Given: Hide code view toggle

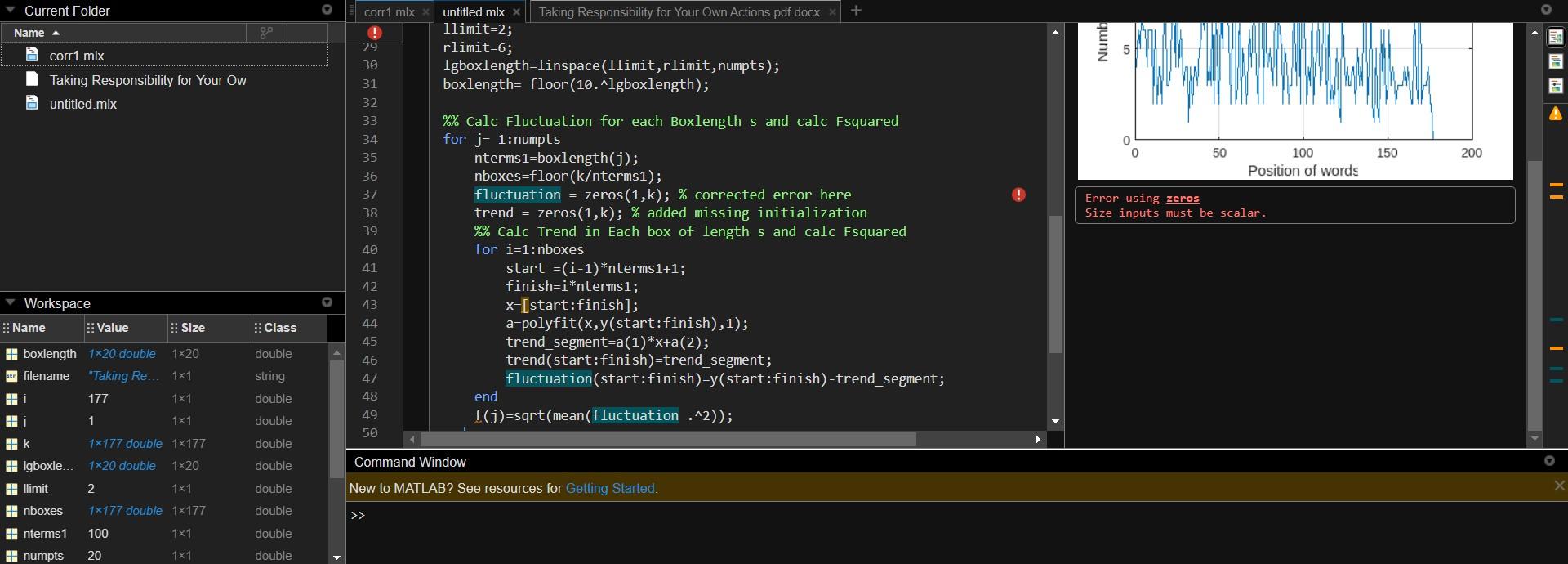Looking at the screenshot, I should coord(1556,86).
